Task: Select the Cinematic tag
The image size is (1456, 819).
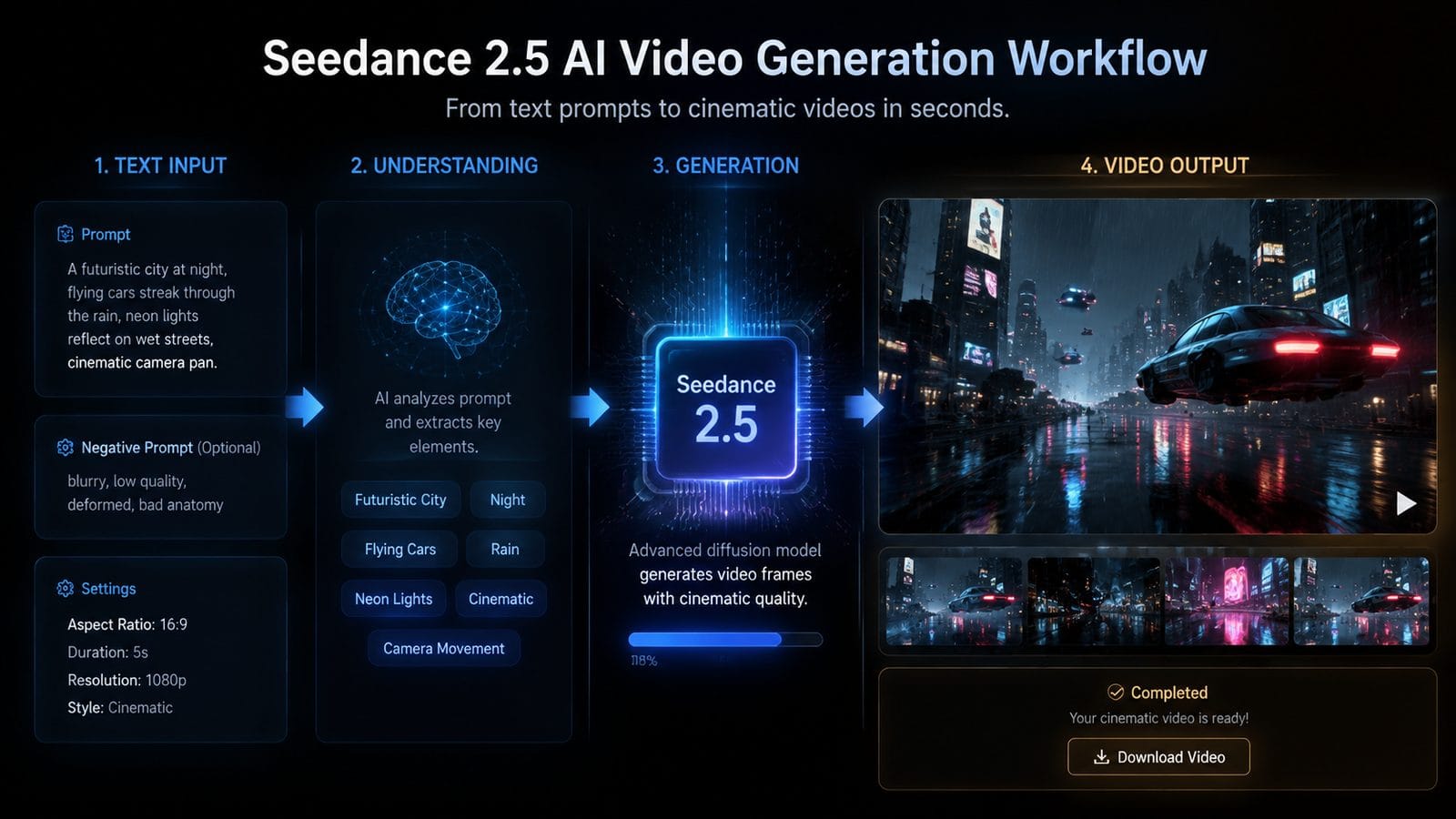Action: pos(500,599)
